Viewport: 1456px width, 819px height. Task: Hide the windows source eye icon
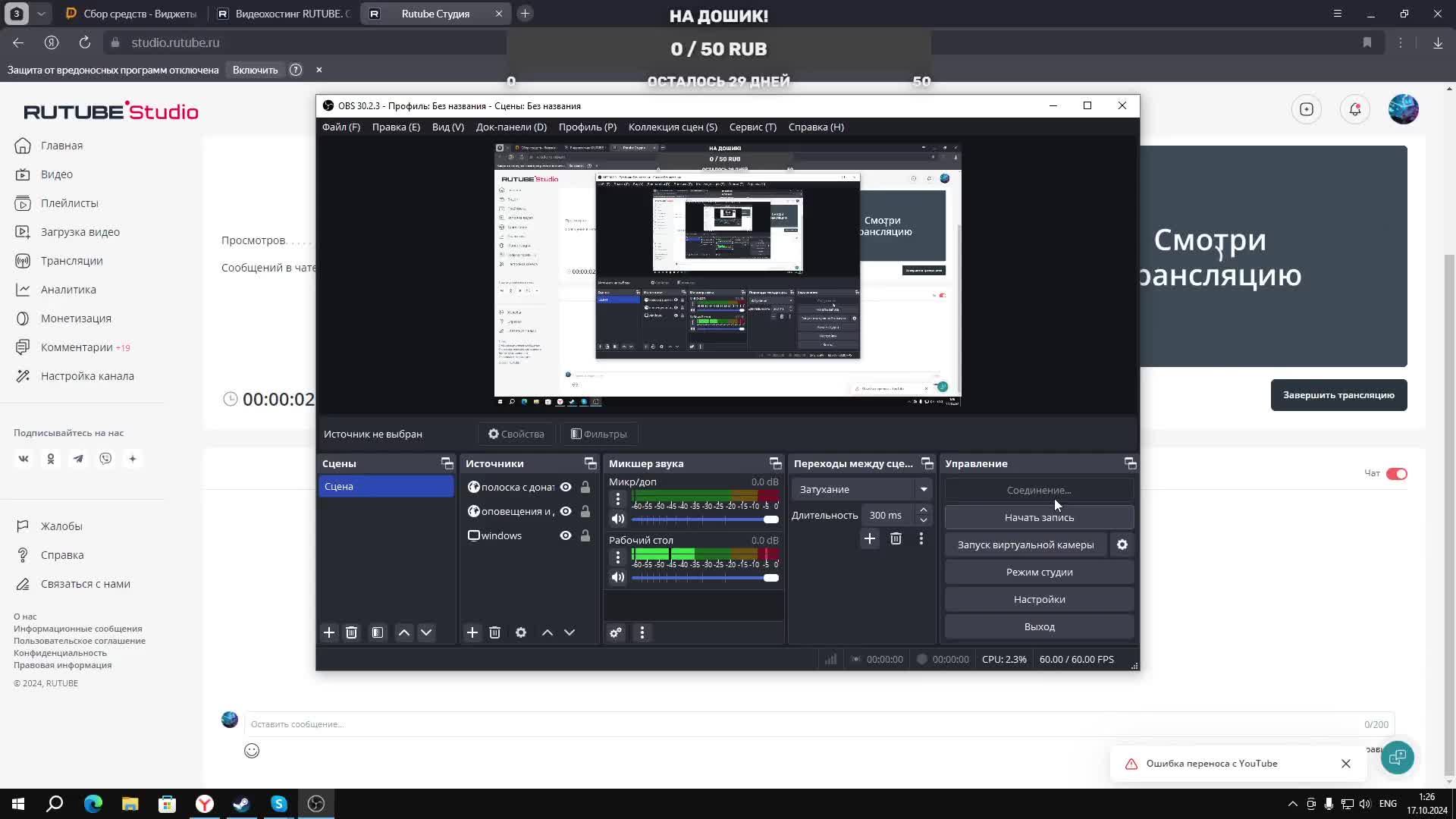click(566, 535)
